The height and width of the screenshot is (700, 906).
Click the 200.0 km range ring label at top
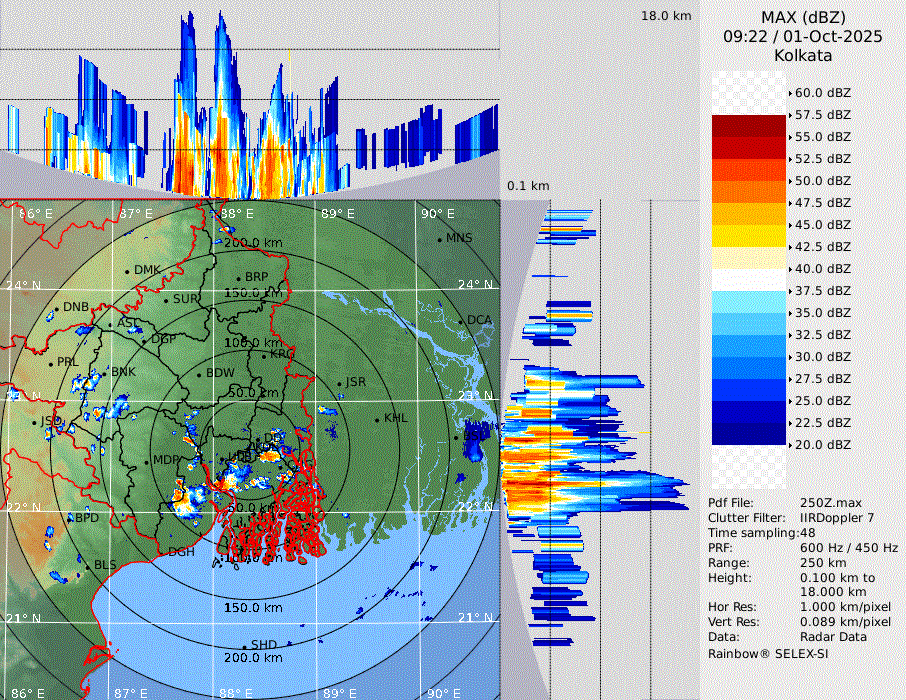(x=252, y=243)
